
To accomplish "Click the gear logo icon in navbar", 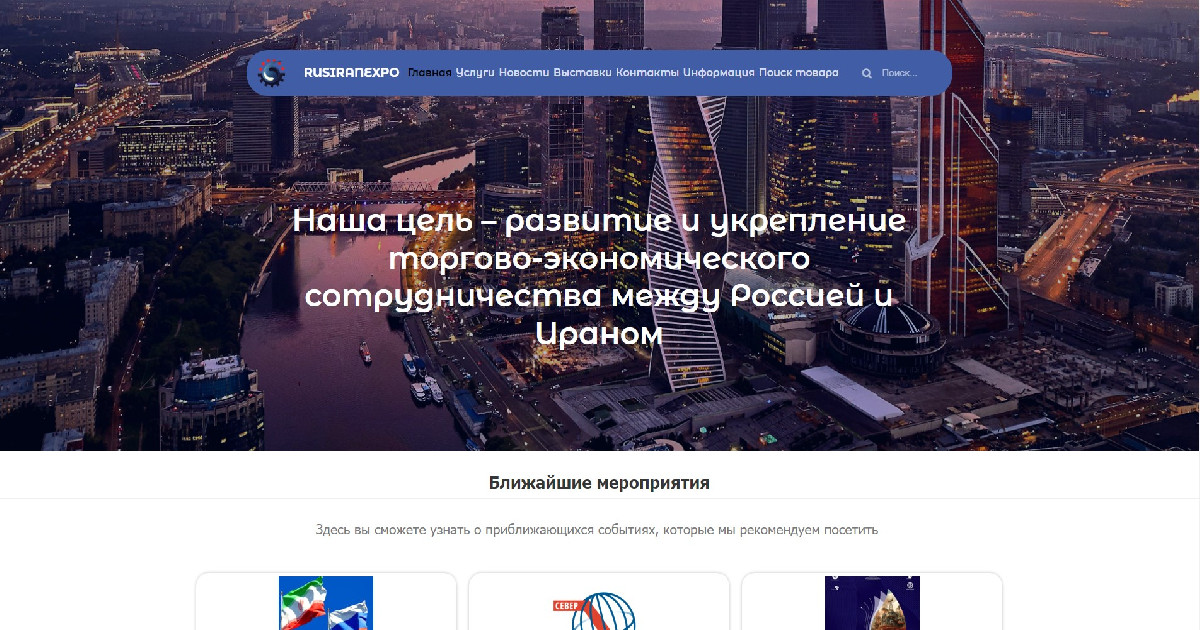I will [x=271, y=73].
